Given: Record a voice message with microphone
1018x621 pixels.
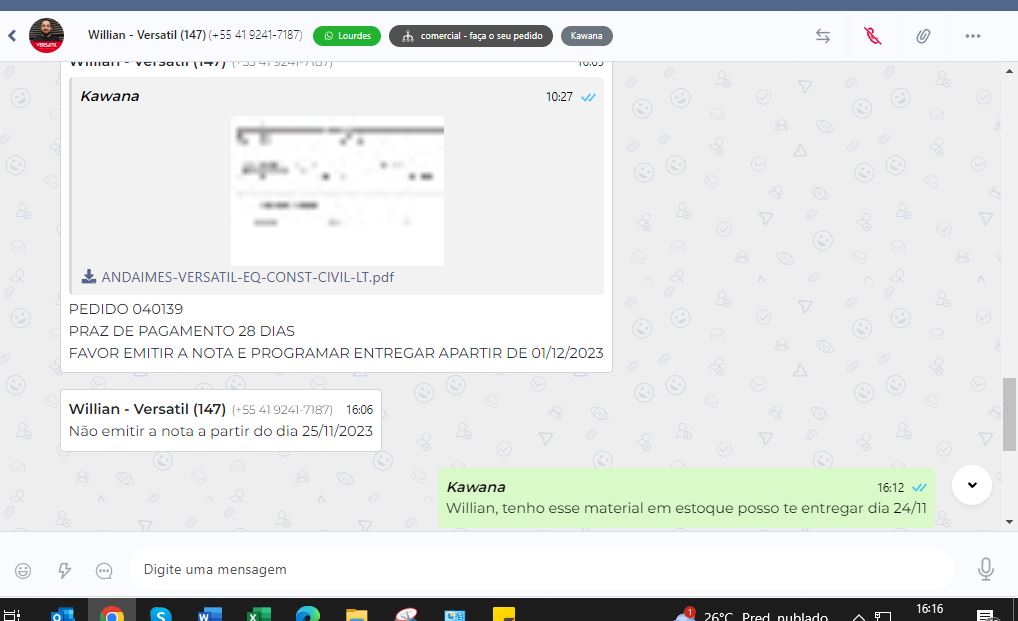Looking at the screenshot, I should pos(985,569).
